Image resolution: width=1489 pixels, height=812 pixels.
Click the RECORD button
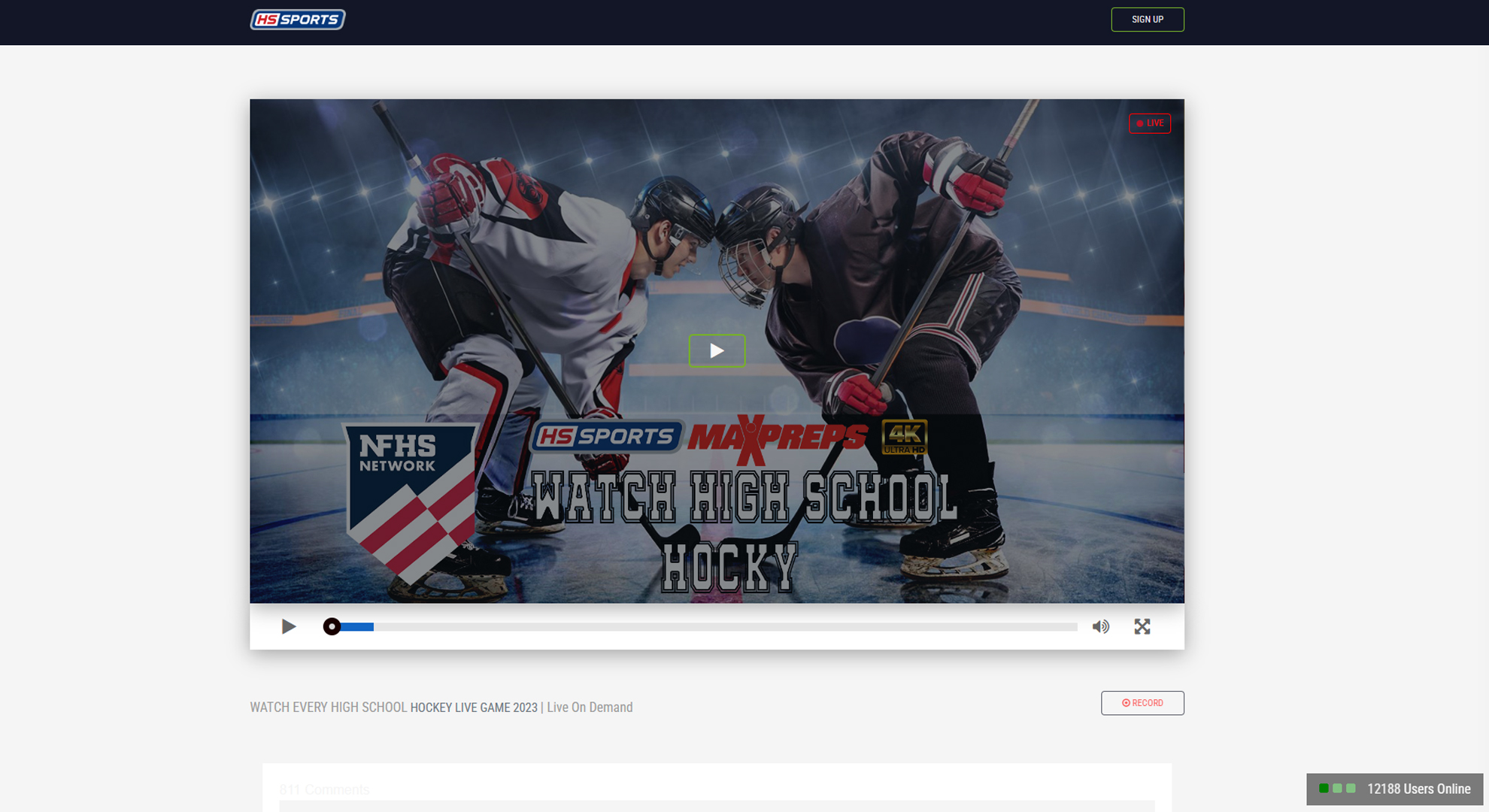1142,703
